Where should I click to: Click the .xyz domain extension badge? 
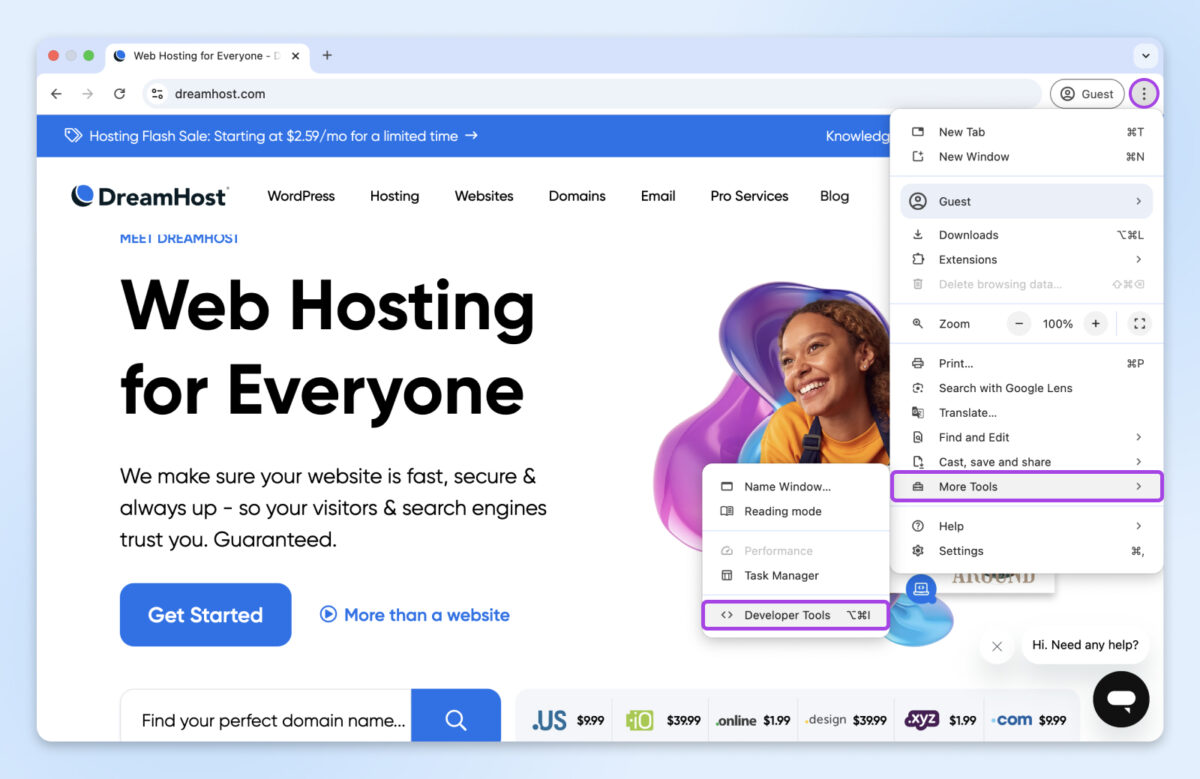point(921,718)
